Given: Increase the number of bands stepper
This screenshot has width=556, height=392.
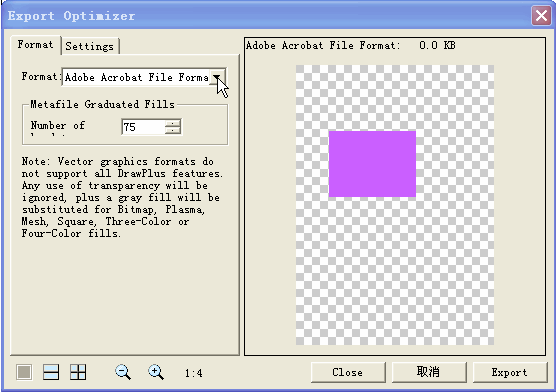Looking at the screenshot, I should point(173,123).
